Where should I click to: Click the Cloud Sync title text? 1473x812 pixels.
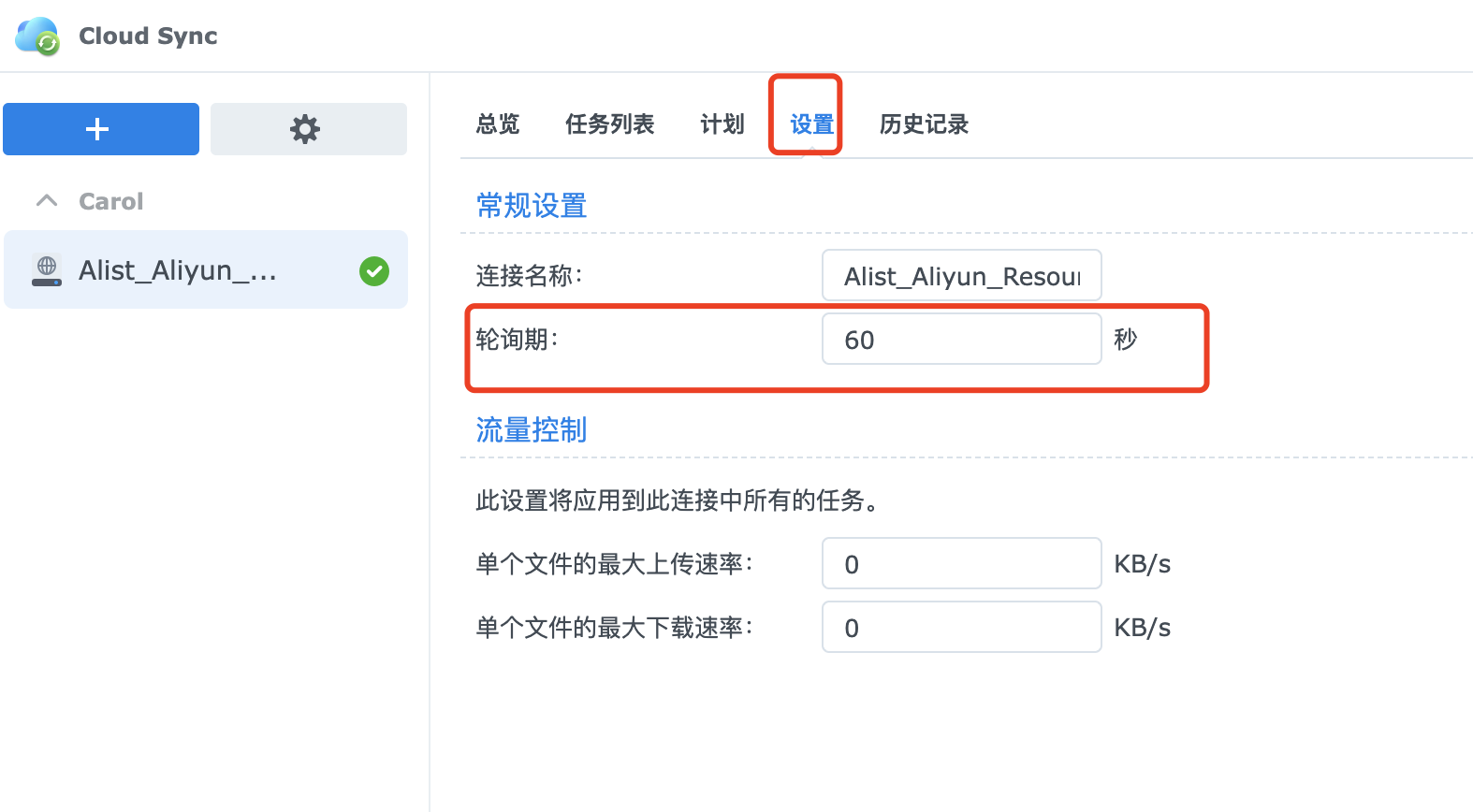(148, 36)
